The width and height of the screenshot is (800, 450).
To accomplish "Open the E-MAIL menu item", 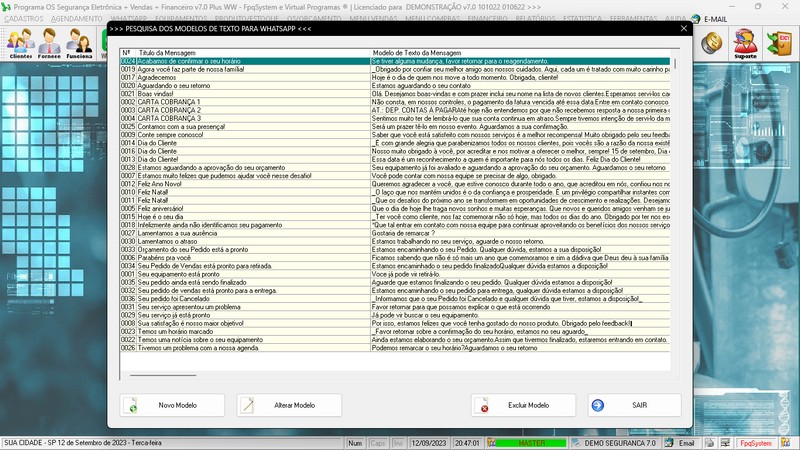I will coord(715,19).
